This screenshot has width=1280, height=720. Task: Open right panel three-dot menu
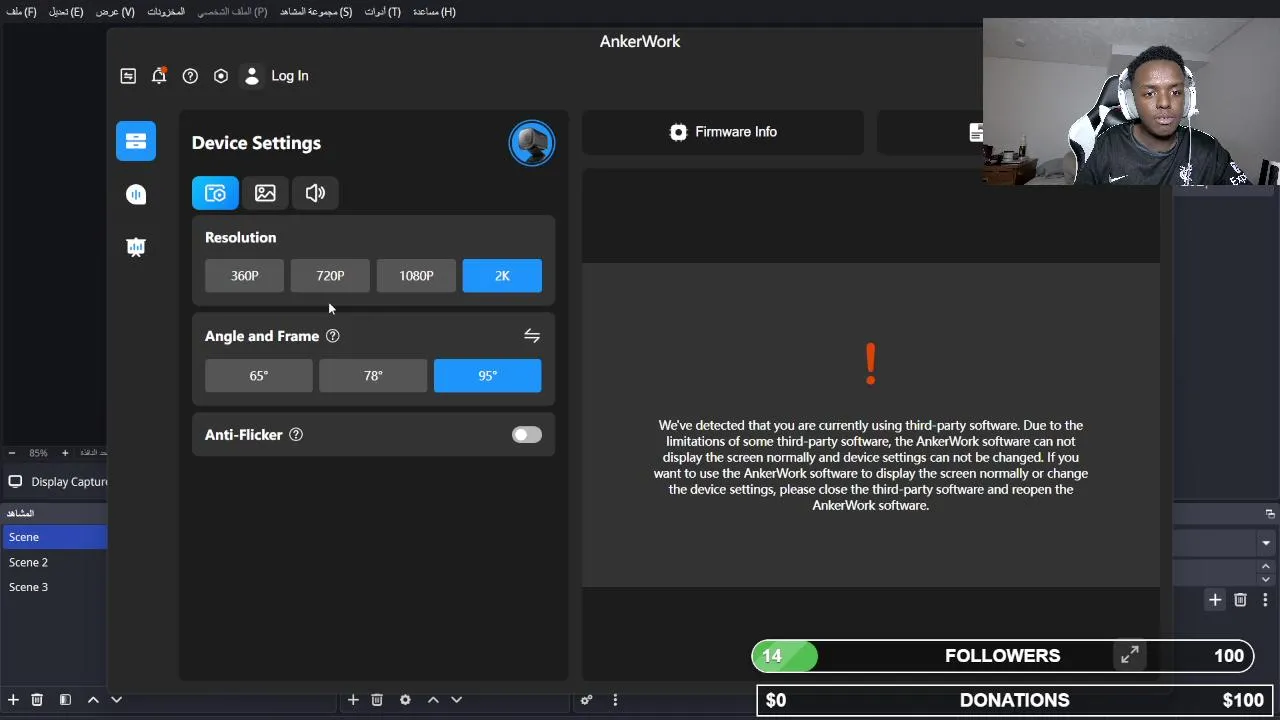(x=1266, y=600)
